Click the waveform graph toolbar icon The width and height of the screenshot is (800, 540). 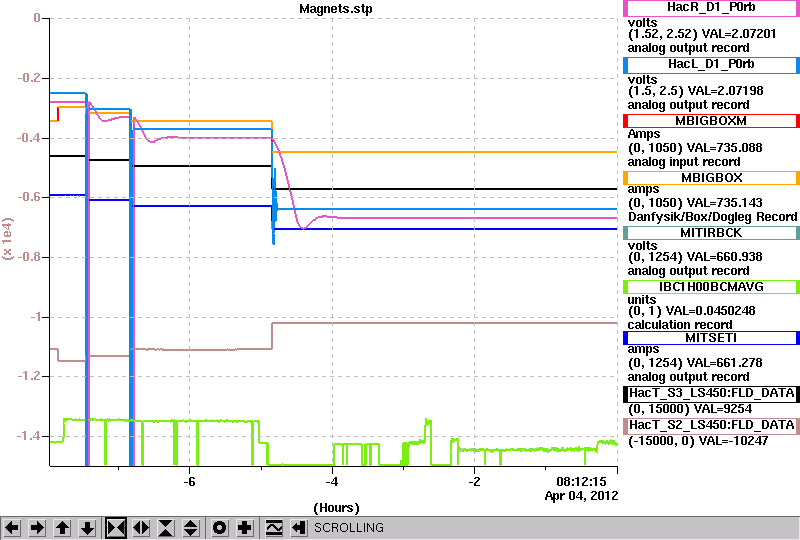274,528
